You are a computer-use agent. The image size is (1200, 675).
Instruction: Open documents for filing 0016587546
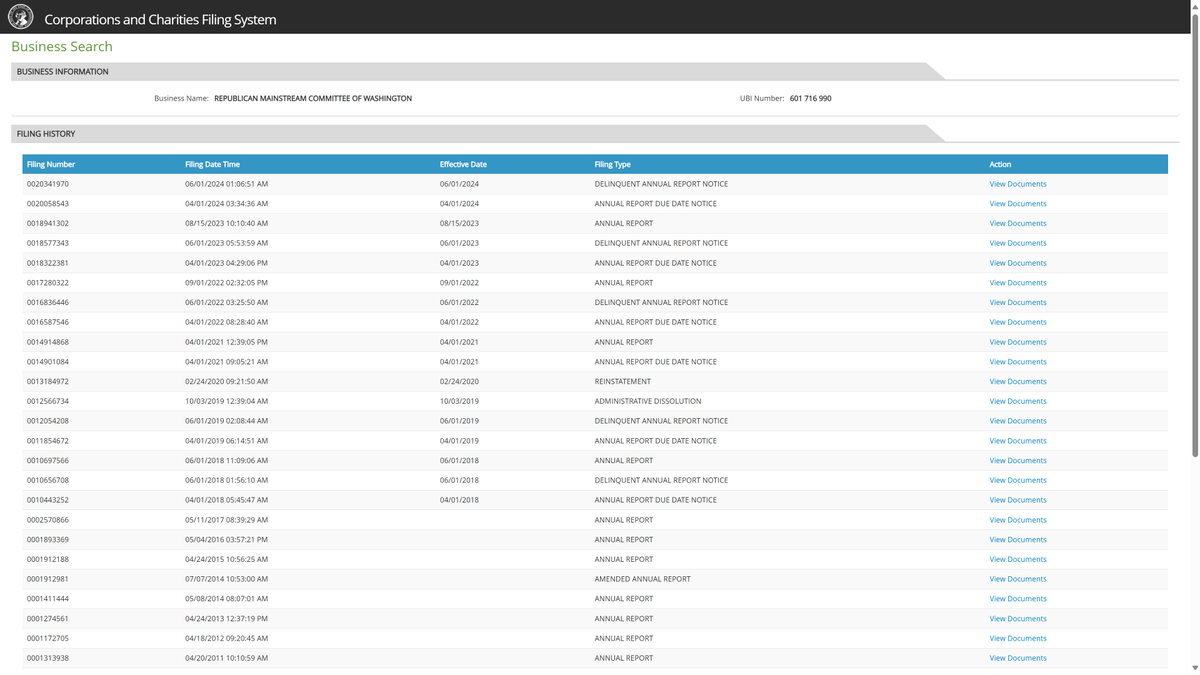[x=1018, y=322]
